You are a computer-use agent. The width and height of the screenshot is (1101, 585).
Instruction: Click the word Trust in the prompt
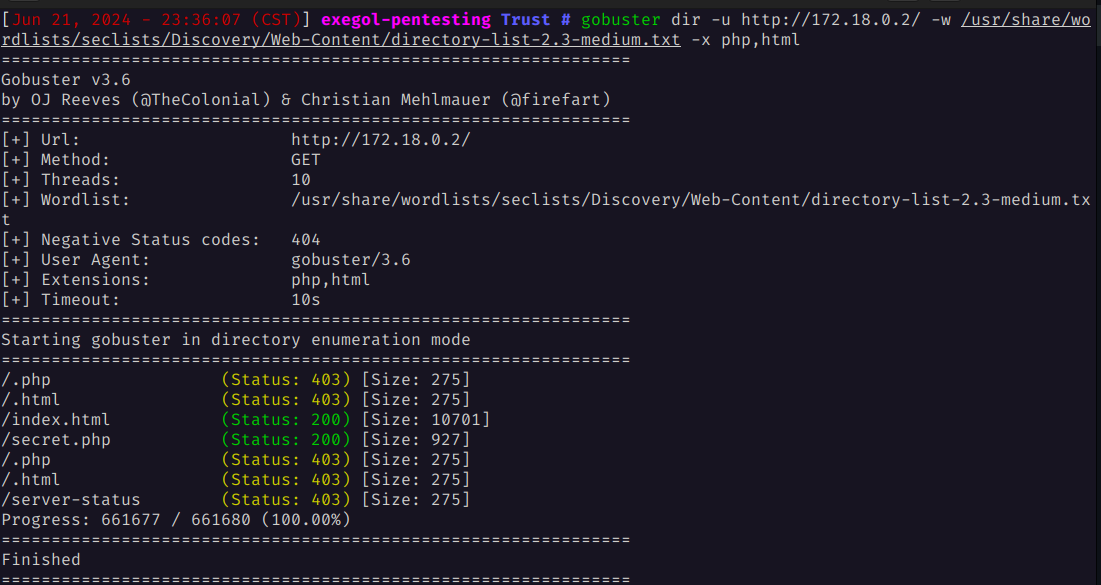pos(525,20)
